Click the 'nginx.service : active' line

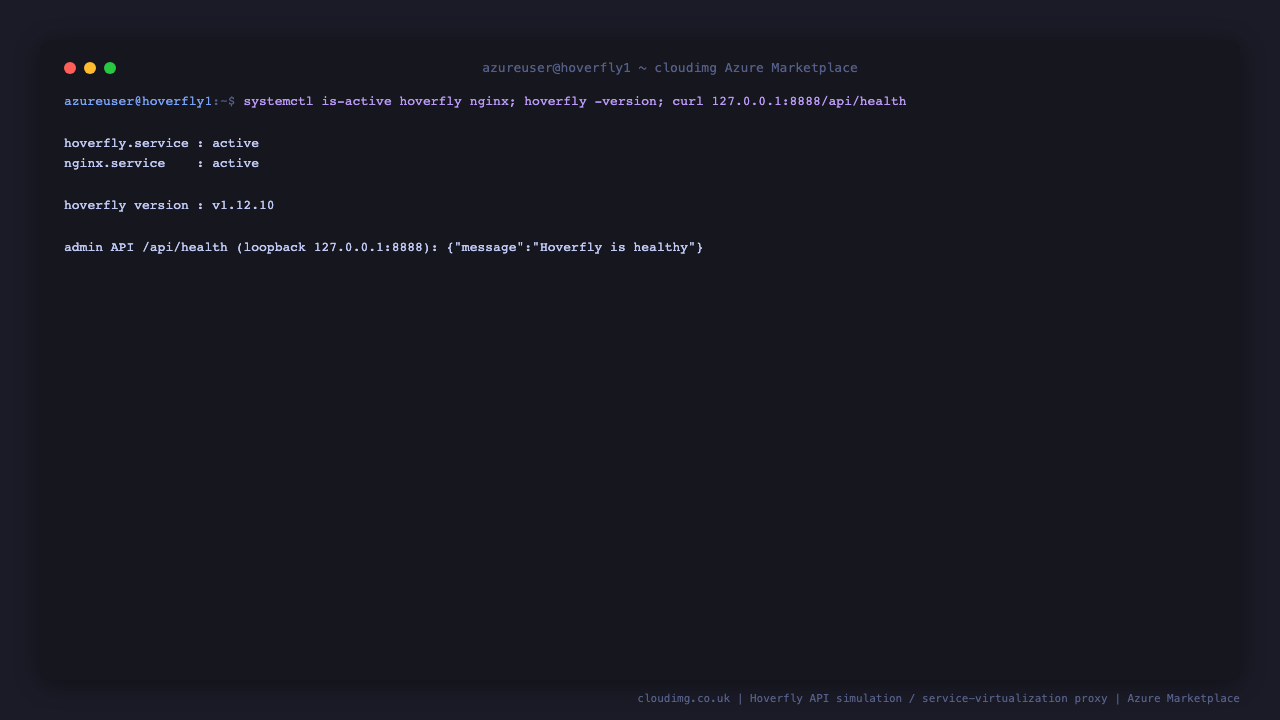click(161, 163)
